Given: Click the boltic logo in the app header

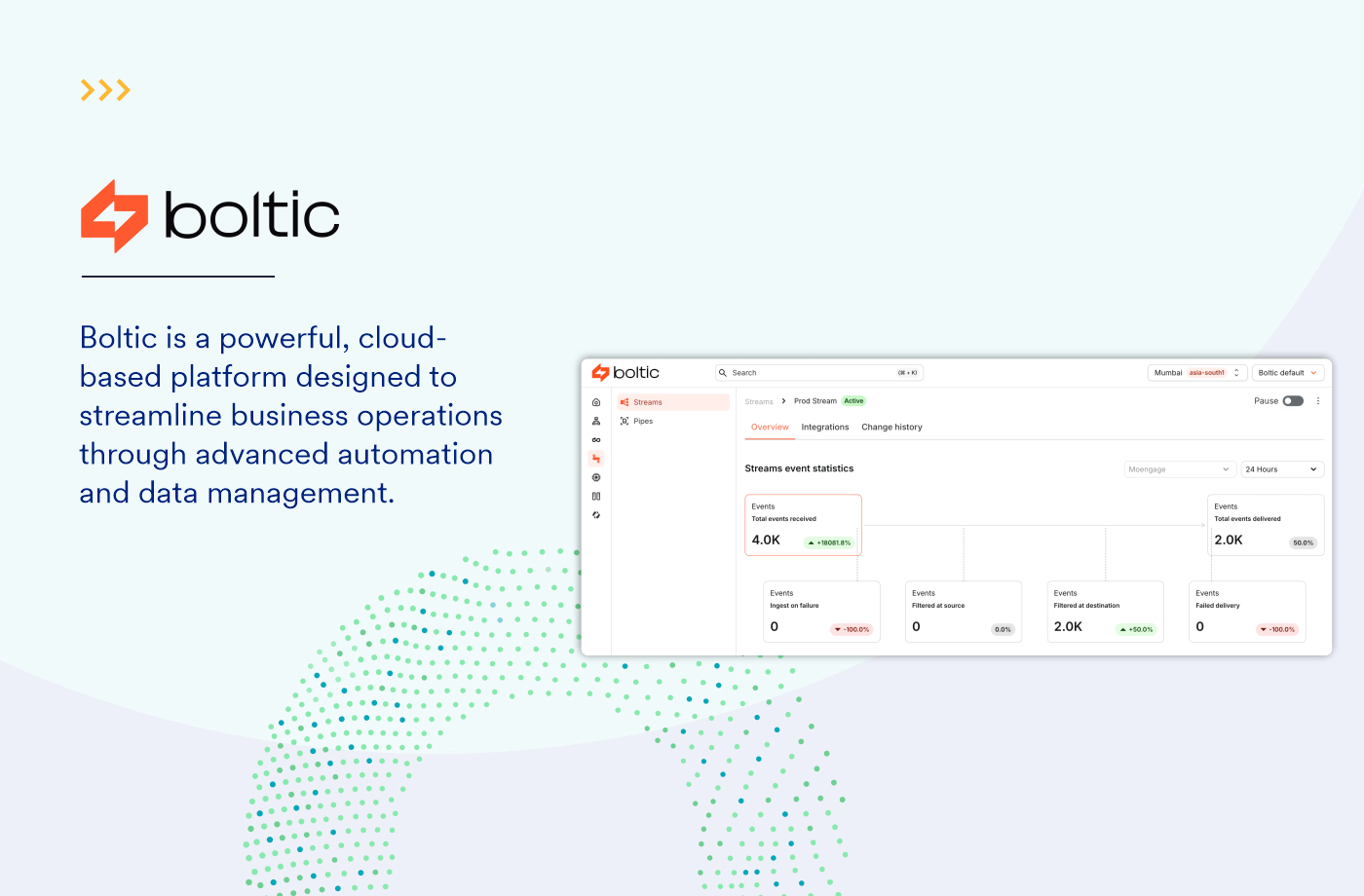Looking at the screenshot, I should click(x=625, y=373).
